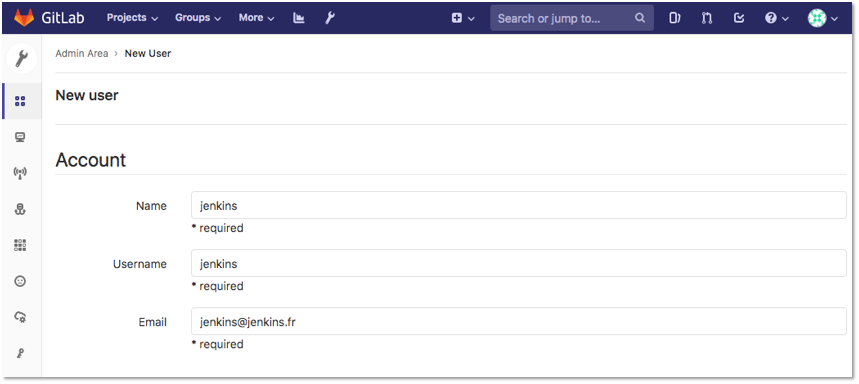Click the Email field label
The width and height of the screenshot is (859, 384).
point(153,322)
